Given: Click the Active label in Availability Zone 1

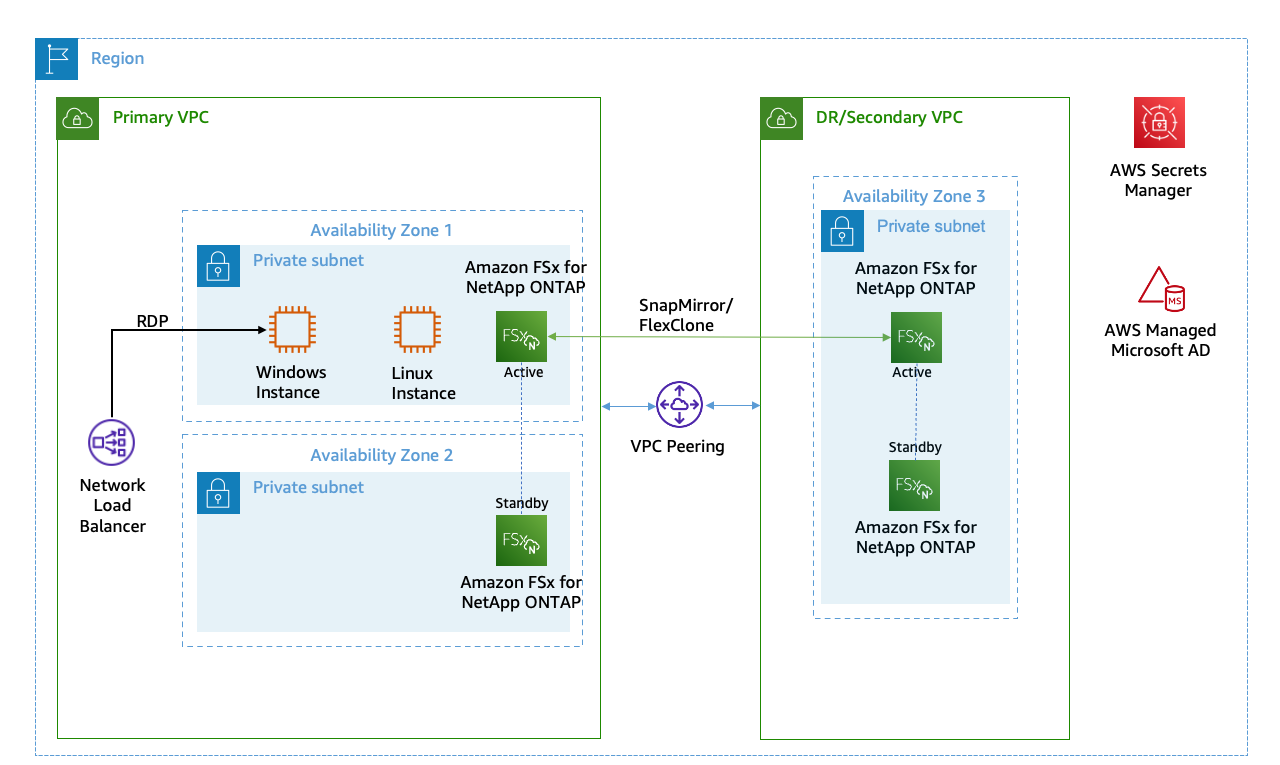Looking at the screenshot, I should (x=523, y=372).
